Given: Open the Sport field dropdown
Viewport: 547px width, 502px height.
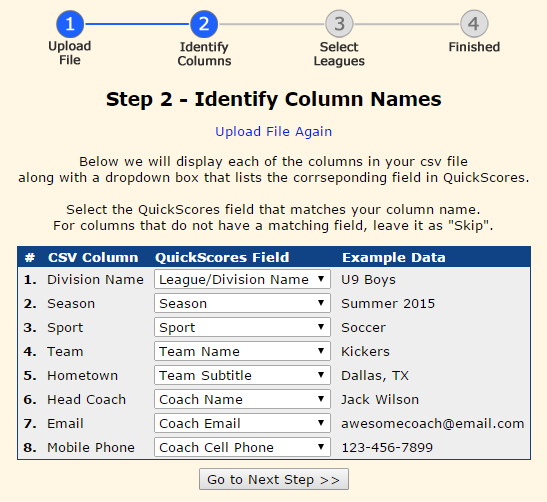Looking at the screenshot, I should [242, 327].
